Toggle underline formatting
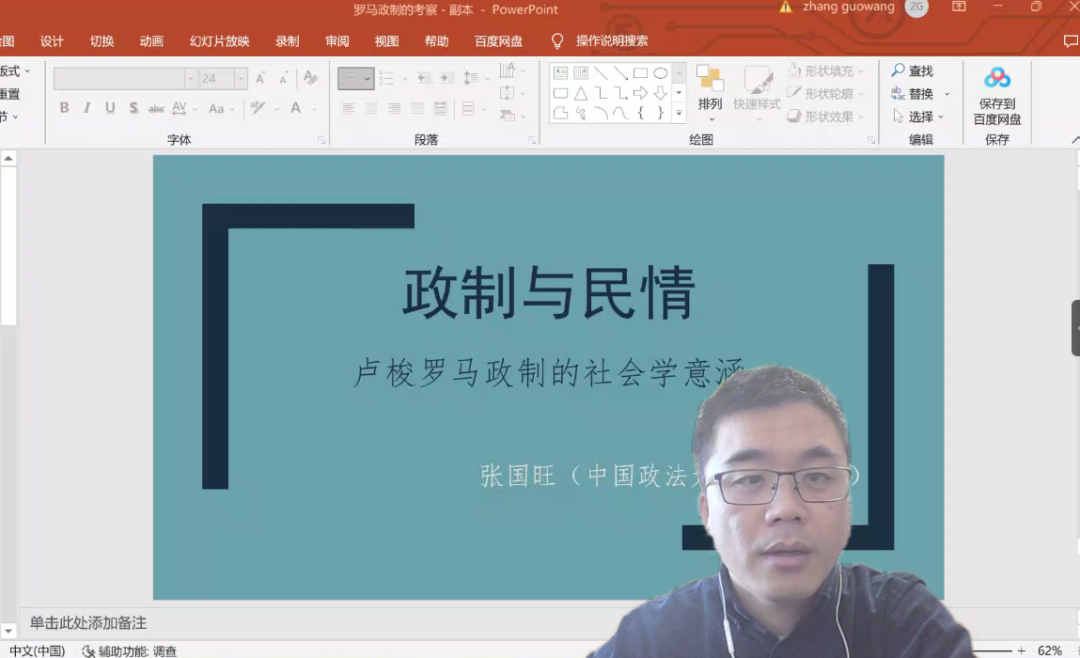This screenshot has width=1080, height=658. pyautogui.click(x=110, y=108)
